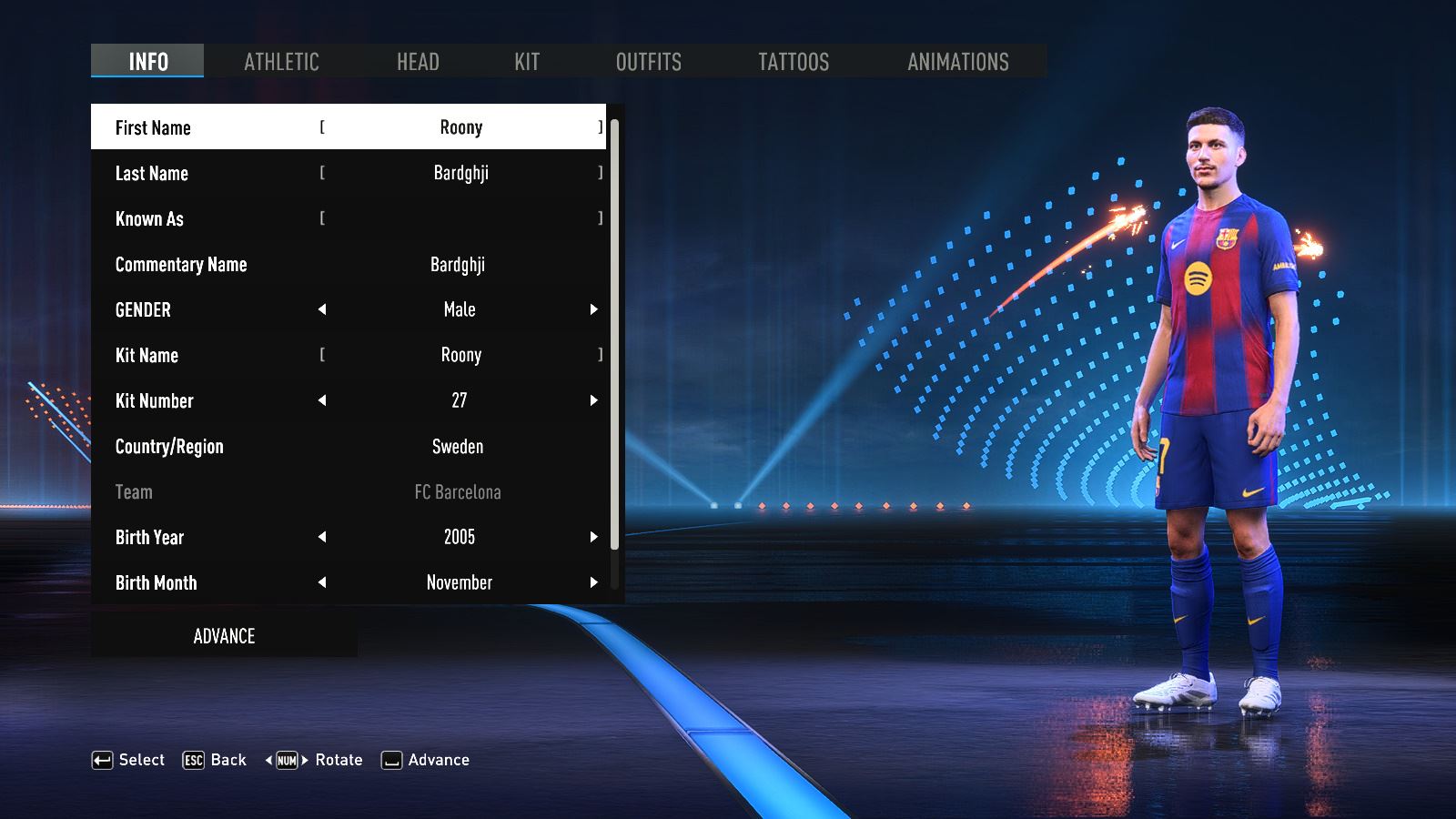Click right arrow next to Kit Number

593,400
